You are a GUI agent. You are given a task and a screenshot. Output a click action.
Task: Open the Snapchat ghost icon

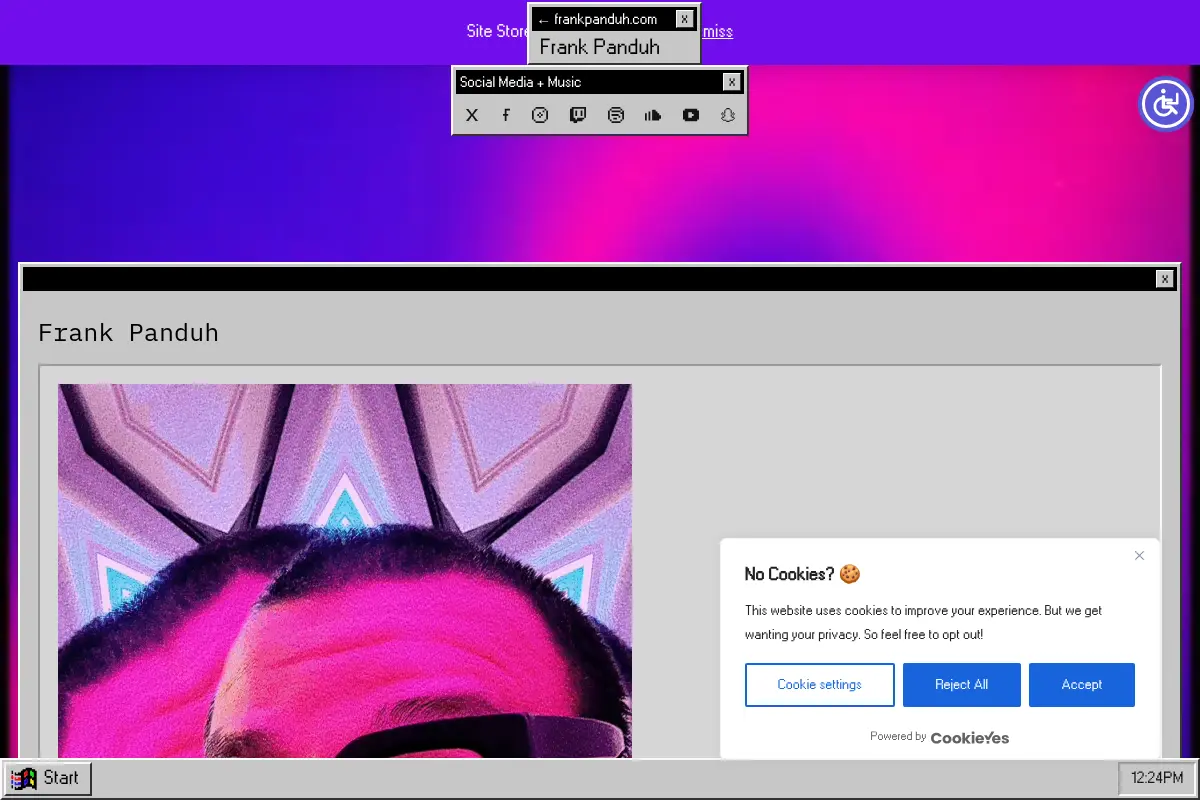click(x=728, y=115)
